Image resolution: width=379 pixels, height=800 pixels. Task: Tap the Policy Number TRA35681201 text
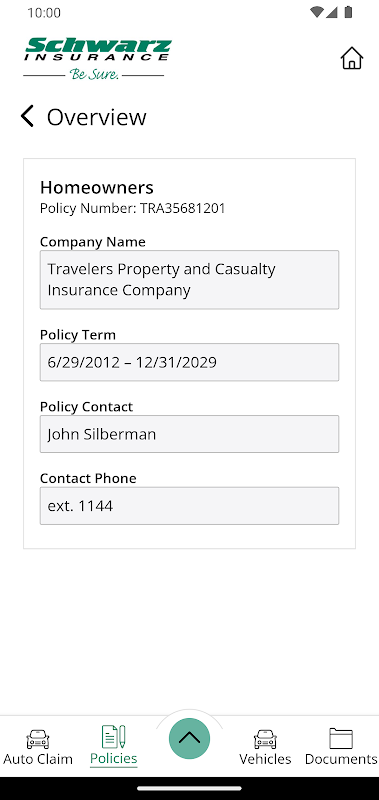coord(133,208)
